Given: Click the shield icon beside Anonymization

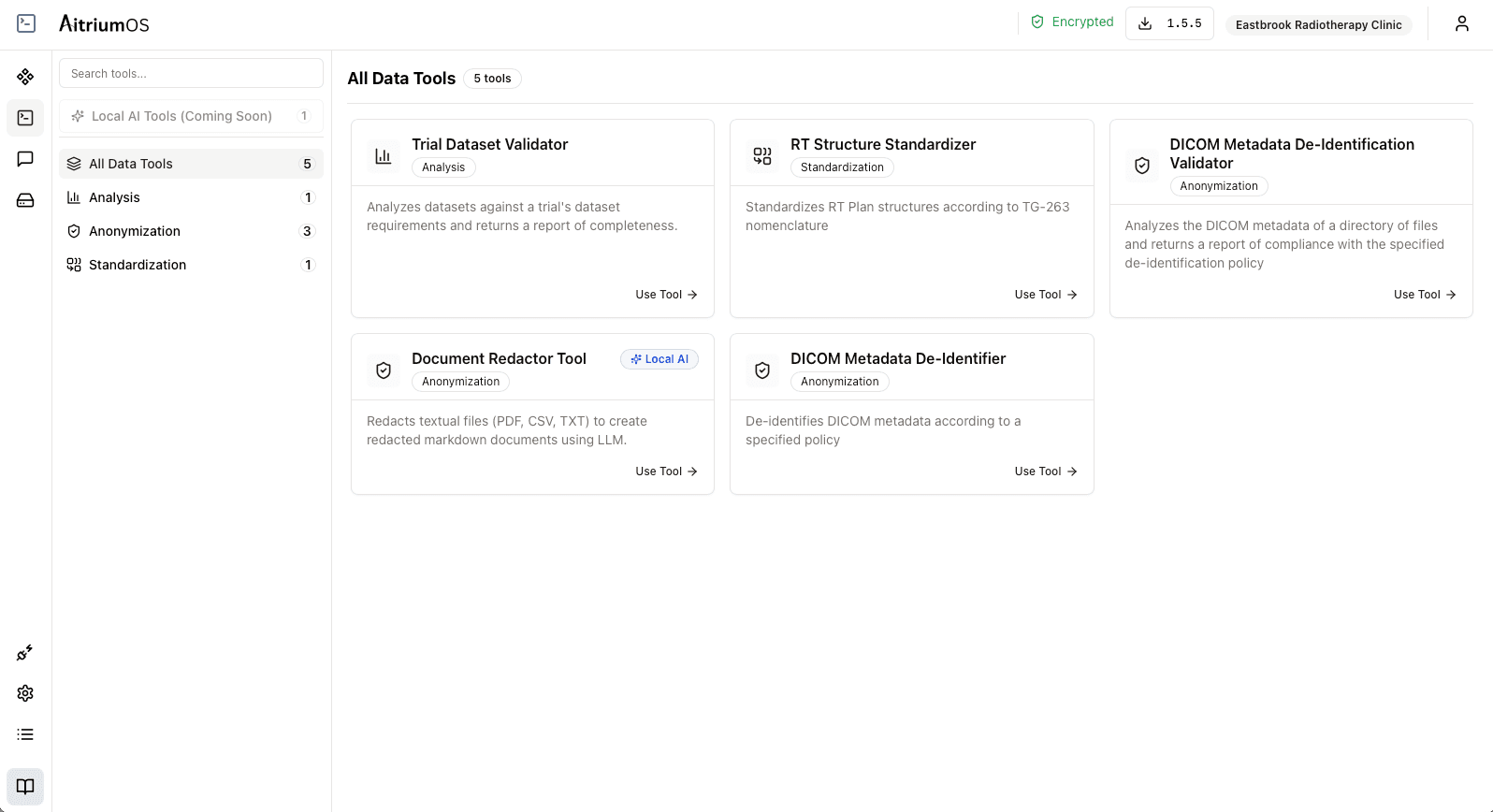Looking at the screenshot, I should [x=74, y=231].
